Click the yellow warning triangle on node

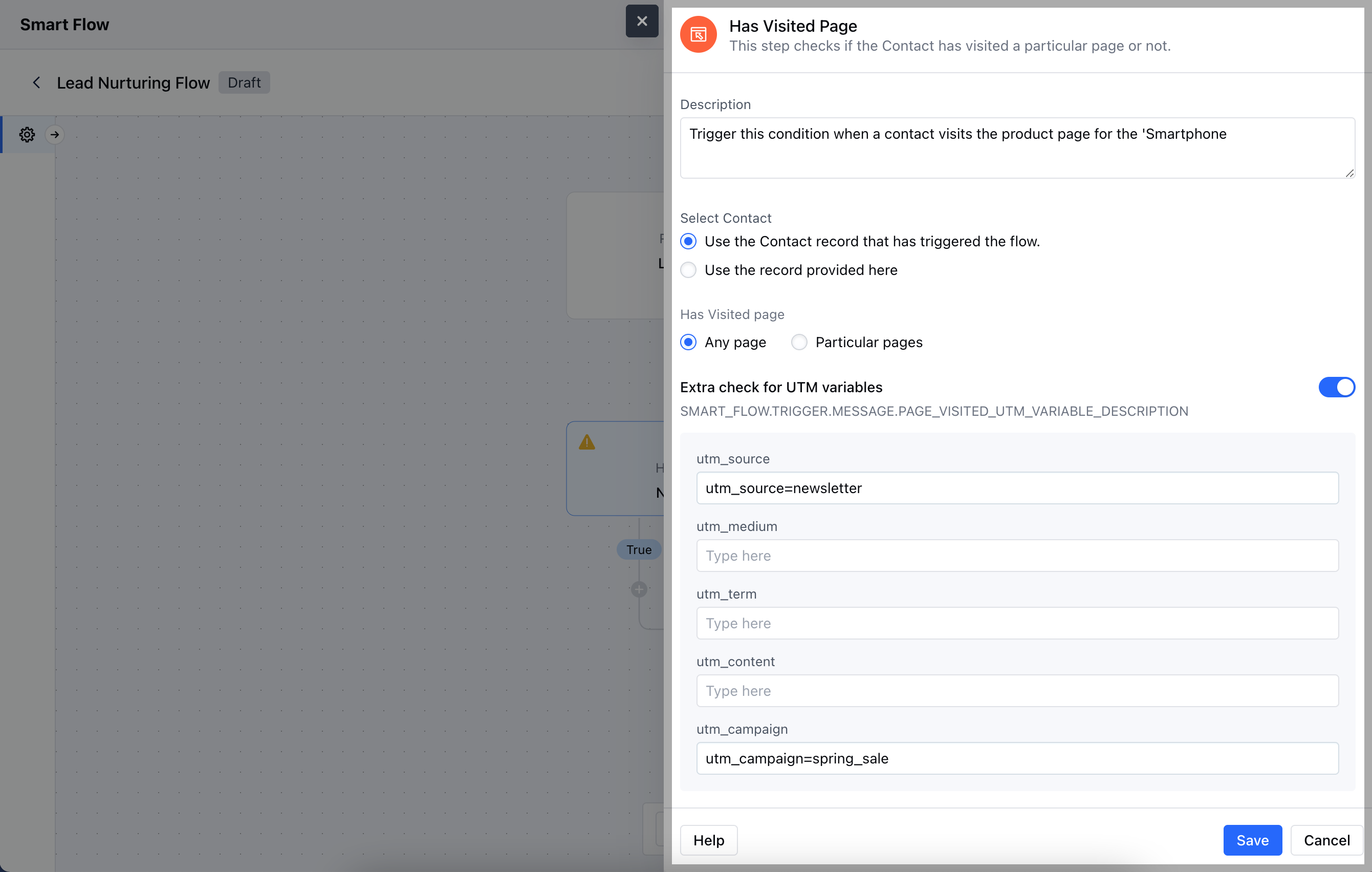[x=586, y=442]
